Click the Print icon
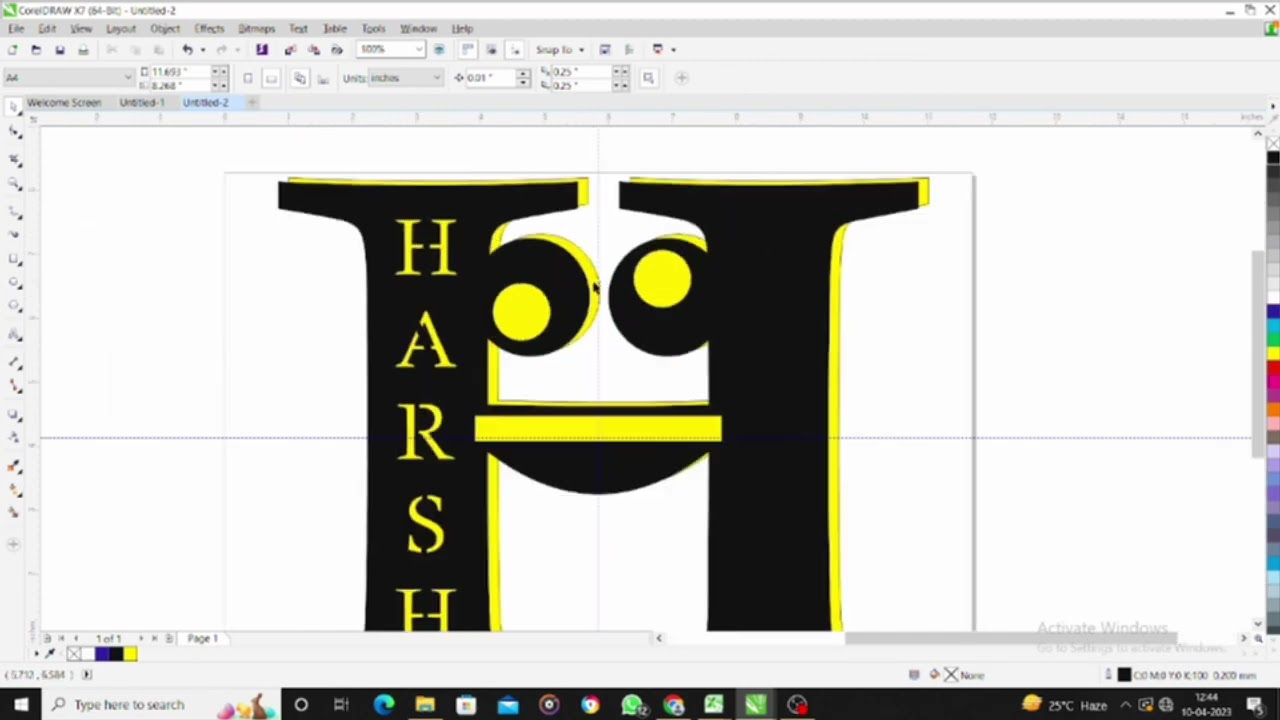The image size is (1280, 720). point(84,50)
